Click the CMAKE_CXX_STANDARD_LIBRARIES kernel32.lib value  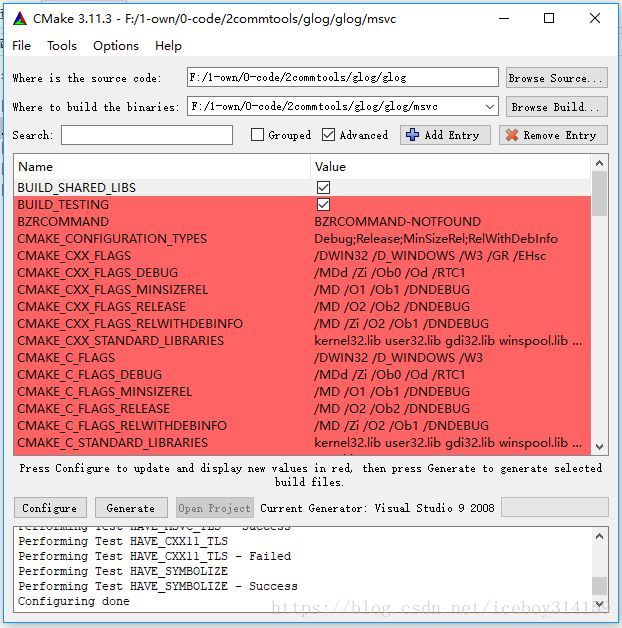[x=448, y=340]
